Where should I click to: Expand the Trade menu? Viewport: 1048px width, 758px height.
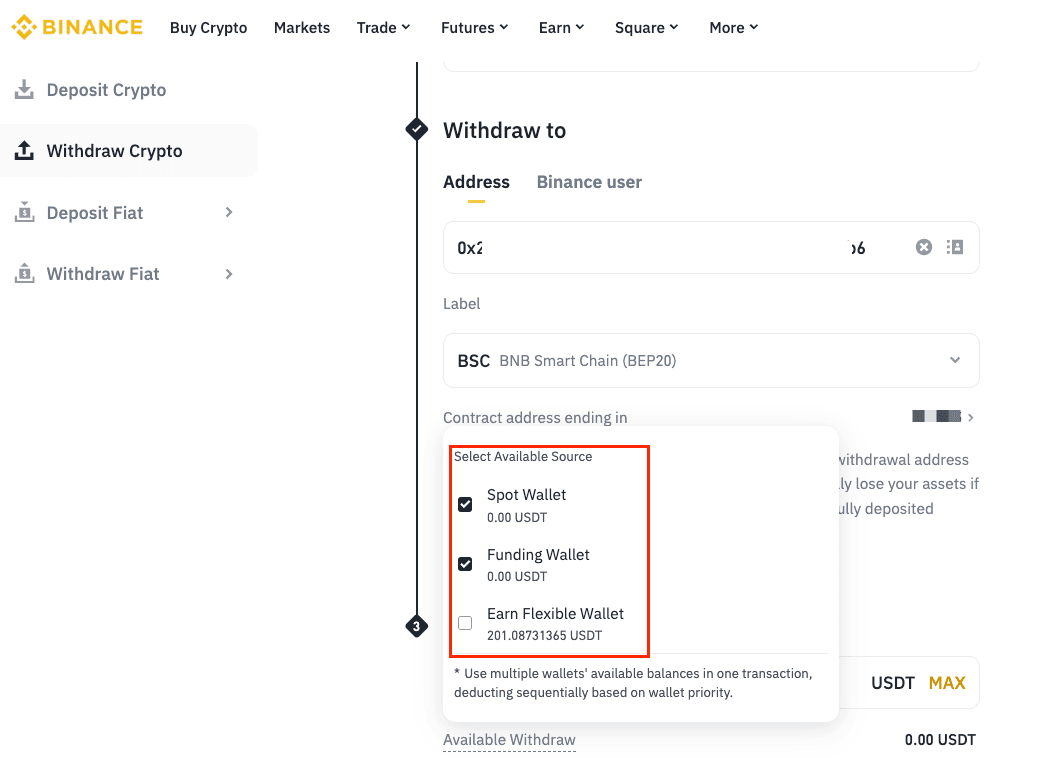click(383, 27)
